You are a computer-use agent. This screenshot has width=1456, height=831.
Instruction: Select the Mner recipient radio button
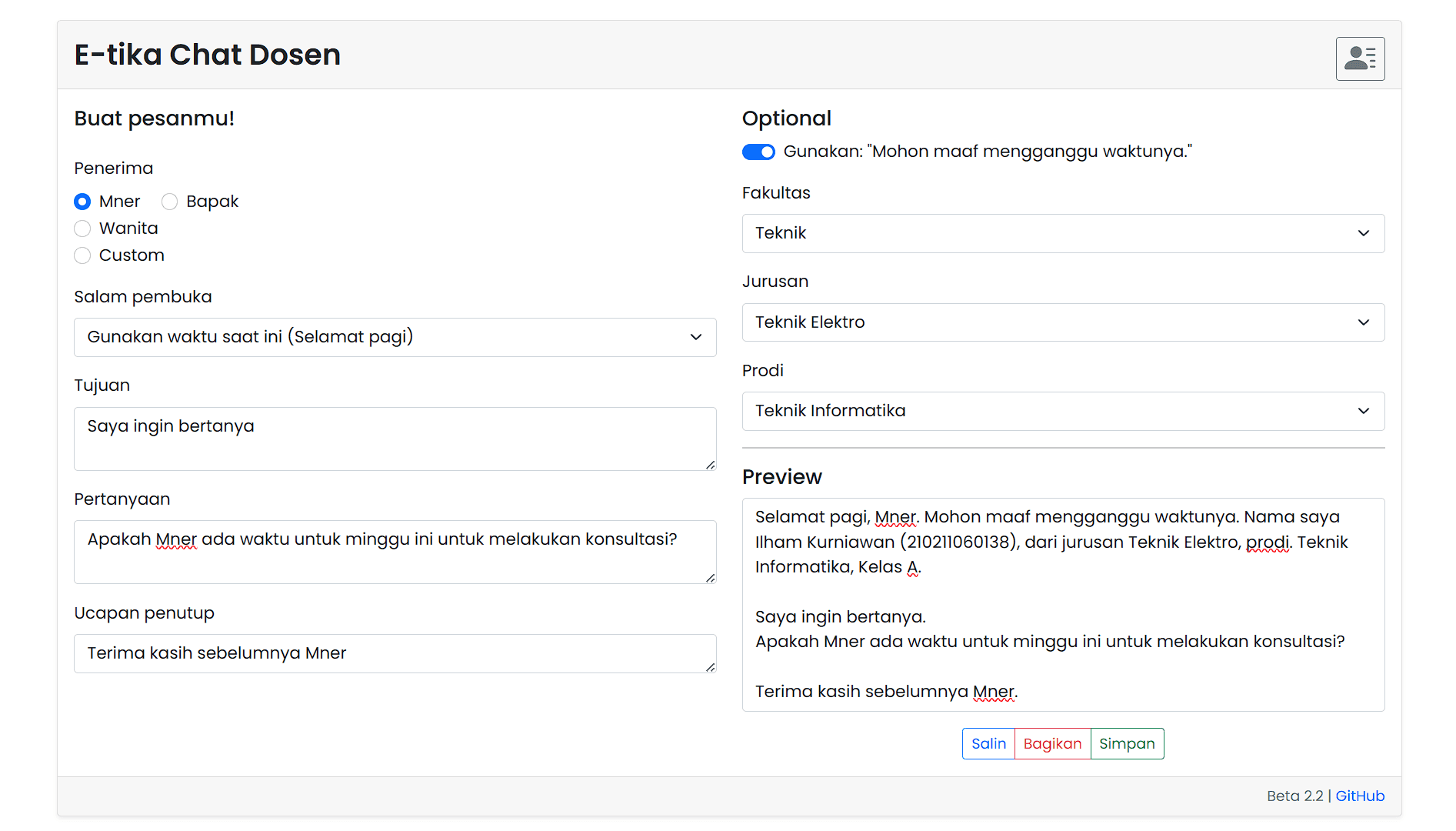pyautogui.click(x=82, y=202)
